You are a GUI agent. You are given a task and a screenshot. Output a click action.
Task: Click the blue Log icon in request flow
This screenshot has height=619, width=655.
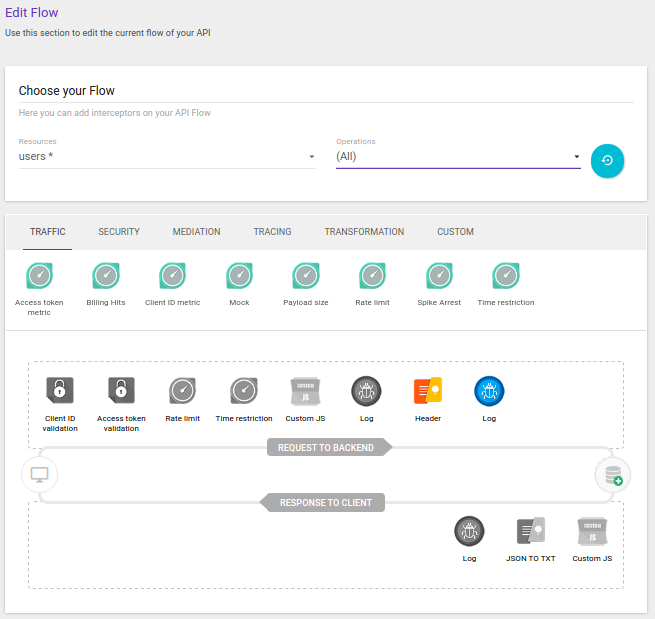pyautogui.click(x=489, y=390)
